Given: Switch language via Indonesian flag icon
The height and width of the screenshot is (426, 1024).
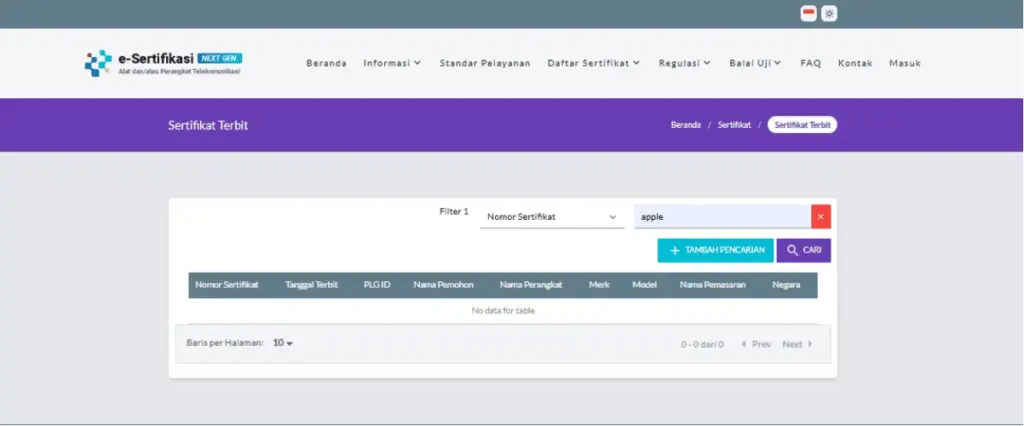Looking at the screenshot, I should [808, 14].
